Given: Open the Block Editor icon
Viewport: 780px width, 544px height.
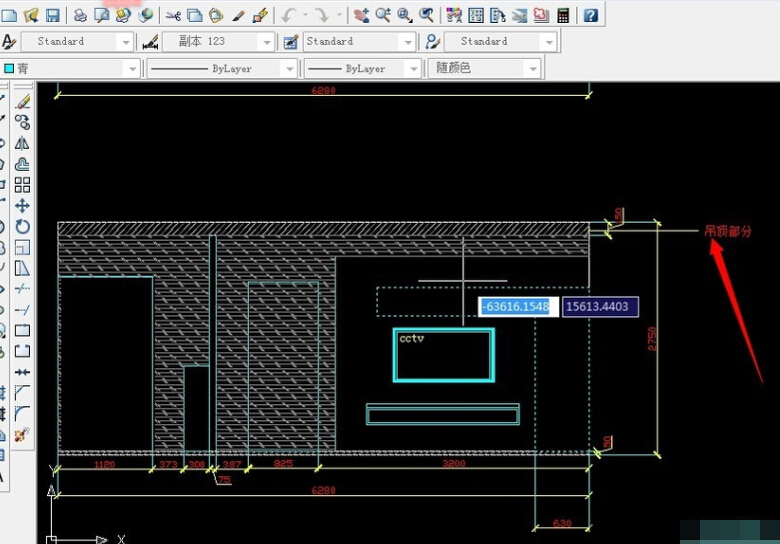Looking at the screenshot, I should pos(260,15).
